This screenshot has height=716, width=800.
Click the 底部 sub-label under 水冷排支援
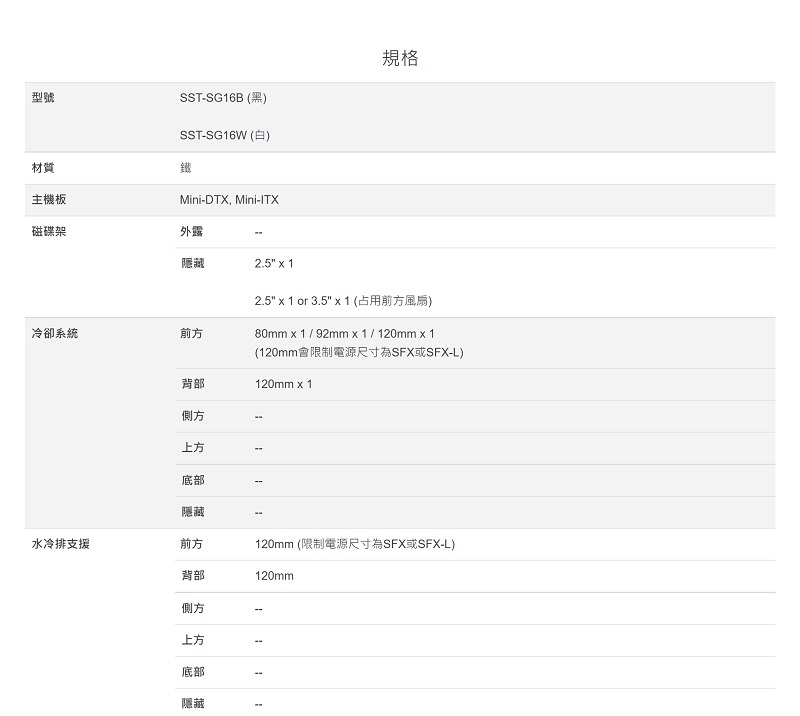pos(192,672)
